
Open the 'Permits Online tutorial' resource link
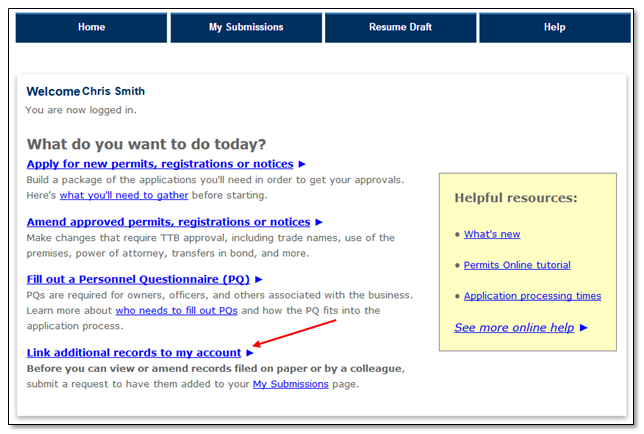pos(517,265)
